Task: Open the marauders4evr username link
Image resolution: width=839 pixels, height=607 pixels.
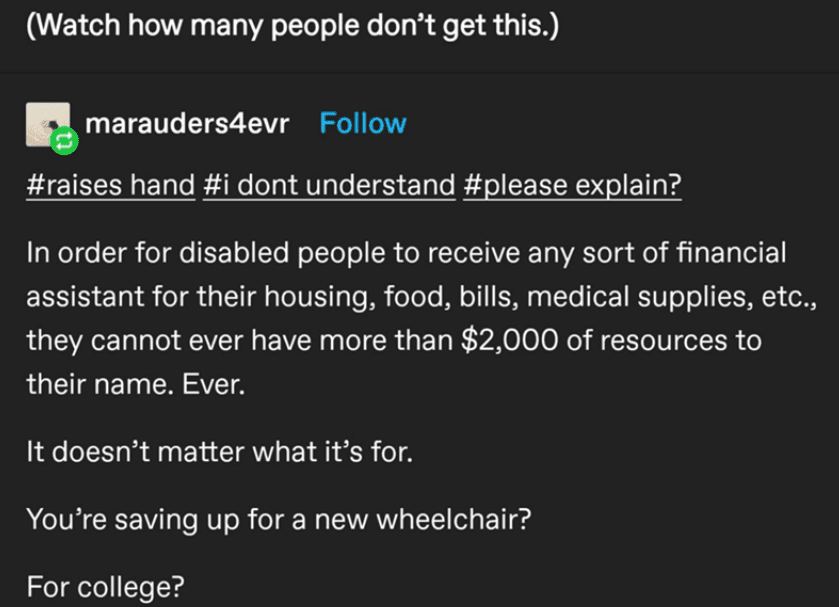Action: [187, 124]
